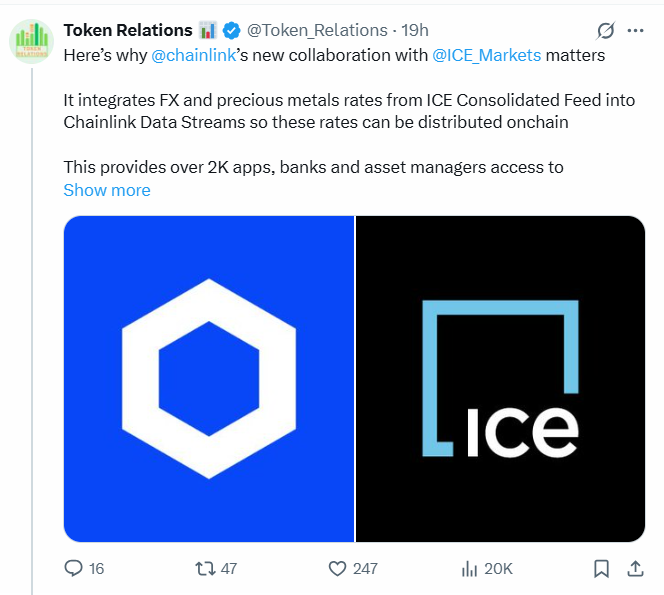Click the Grok explain icon
This screenshot has width=664, height=595.
(x=606, y=30)
